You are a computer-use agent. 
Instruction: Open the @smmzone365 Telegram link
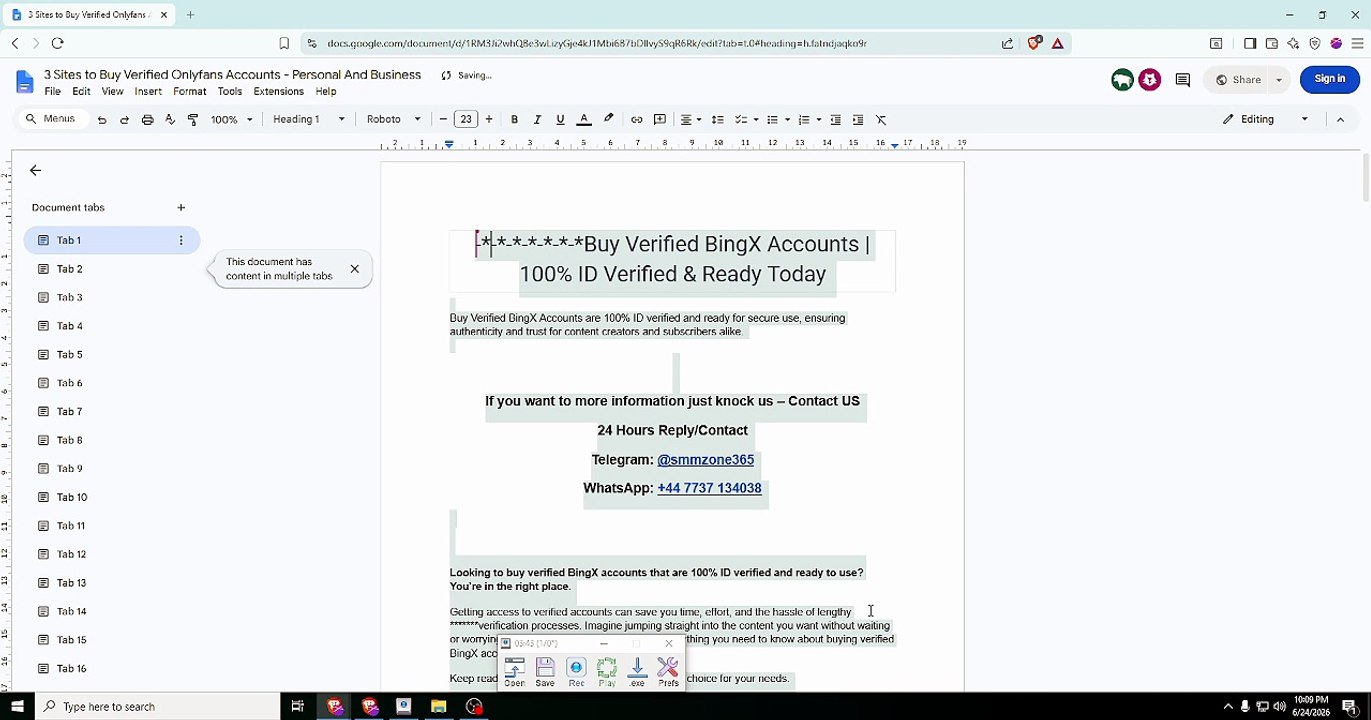coord(705,460)
